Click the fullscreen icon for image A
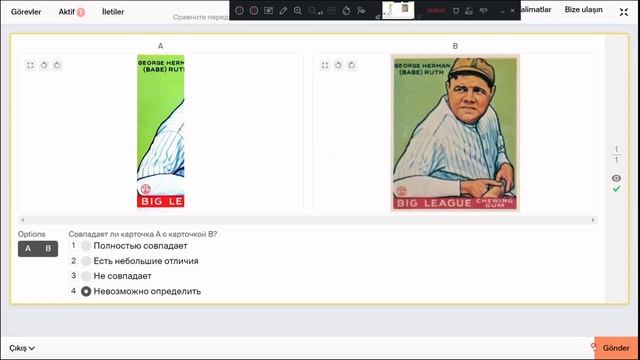 [x=30, y=65]
